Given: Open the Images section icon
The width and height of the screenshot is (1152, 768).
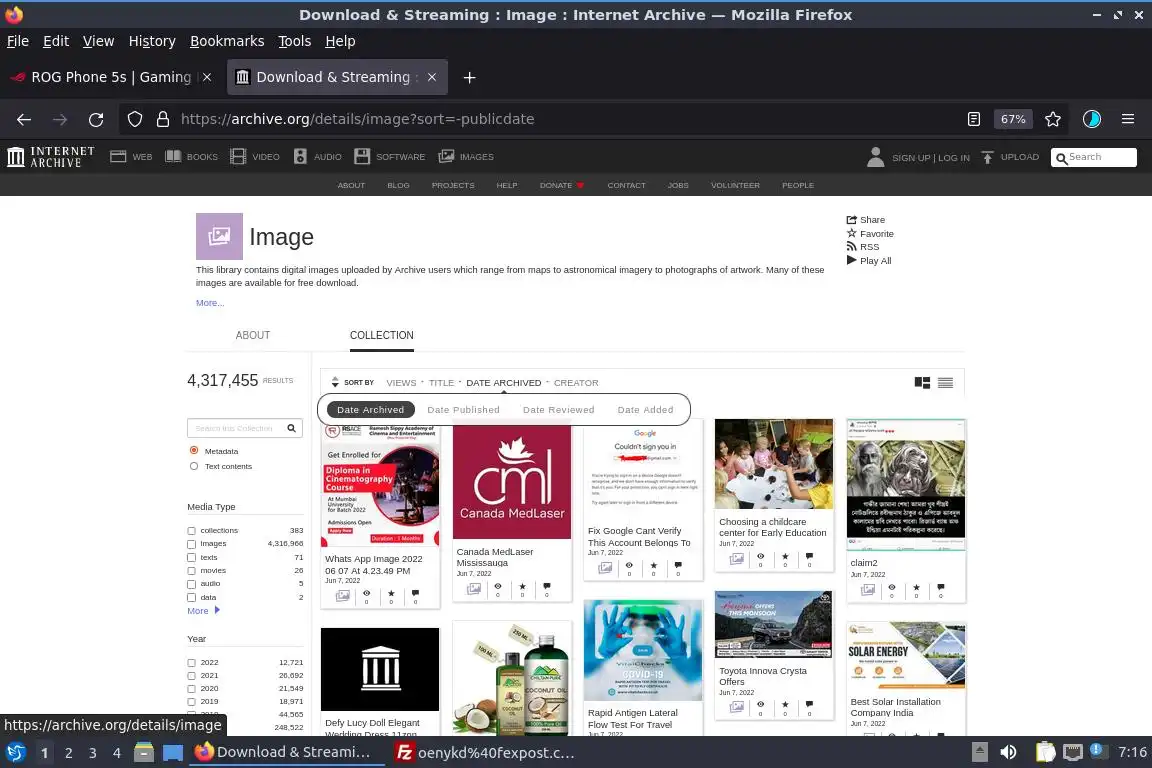Looking at the screenshot, I should [446, 157].
